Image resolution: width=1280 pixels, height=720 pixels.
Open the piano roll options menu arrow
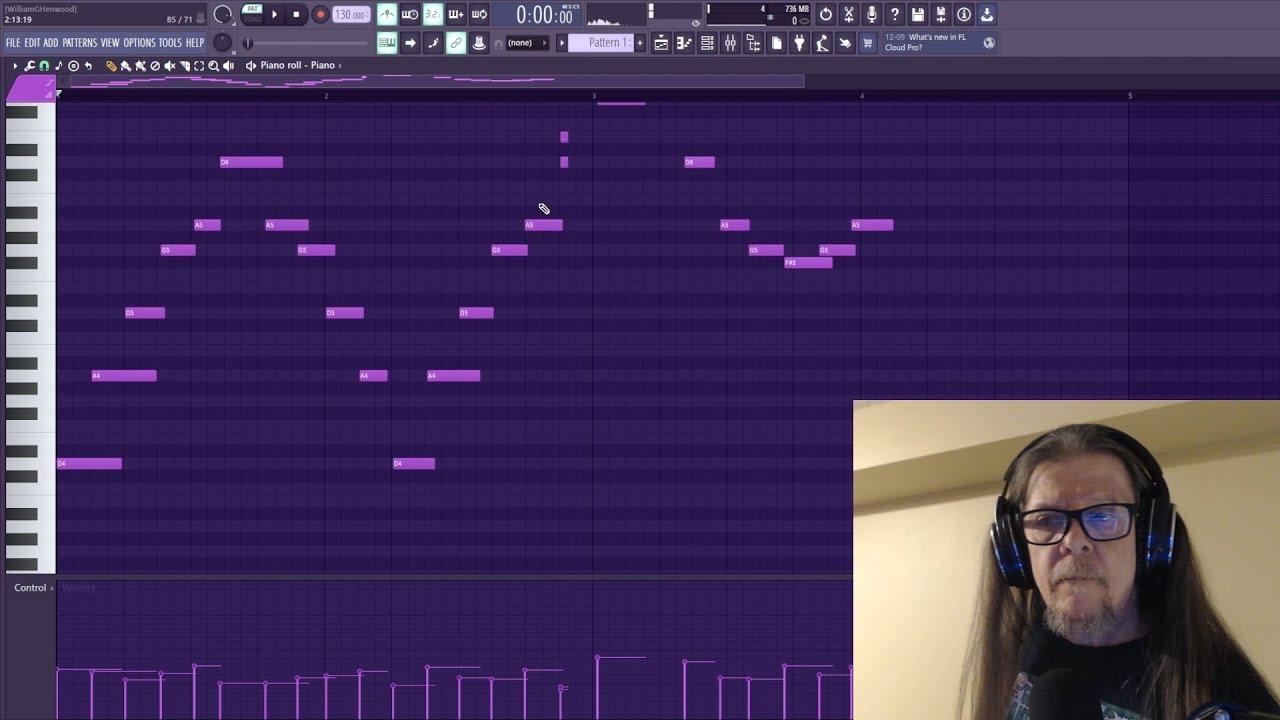coord(15,65)
